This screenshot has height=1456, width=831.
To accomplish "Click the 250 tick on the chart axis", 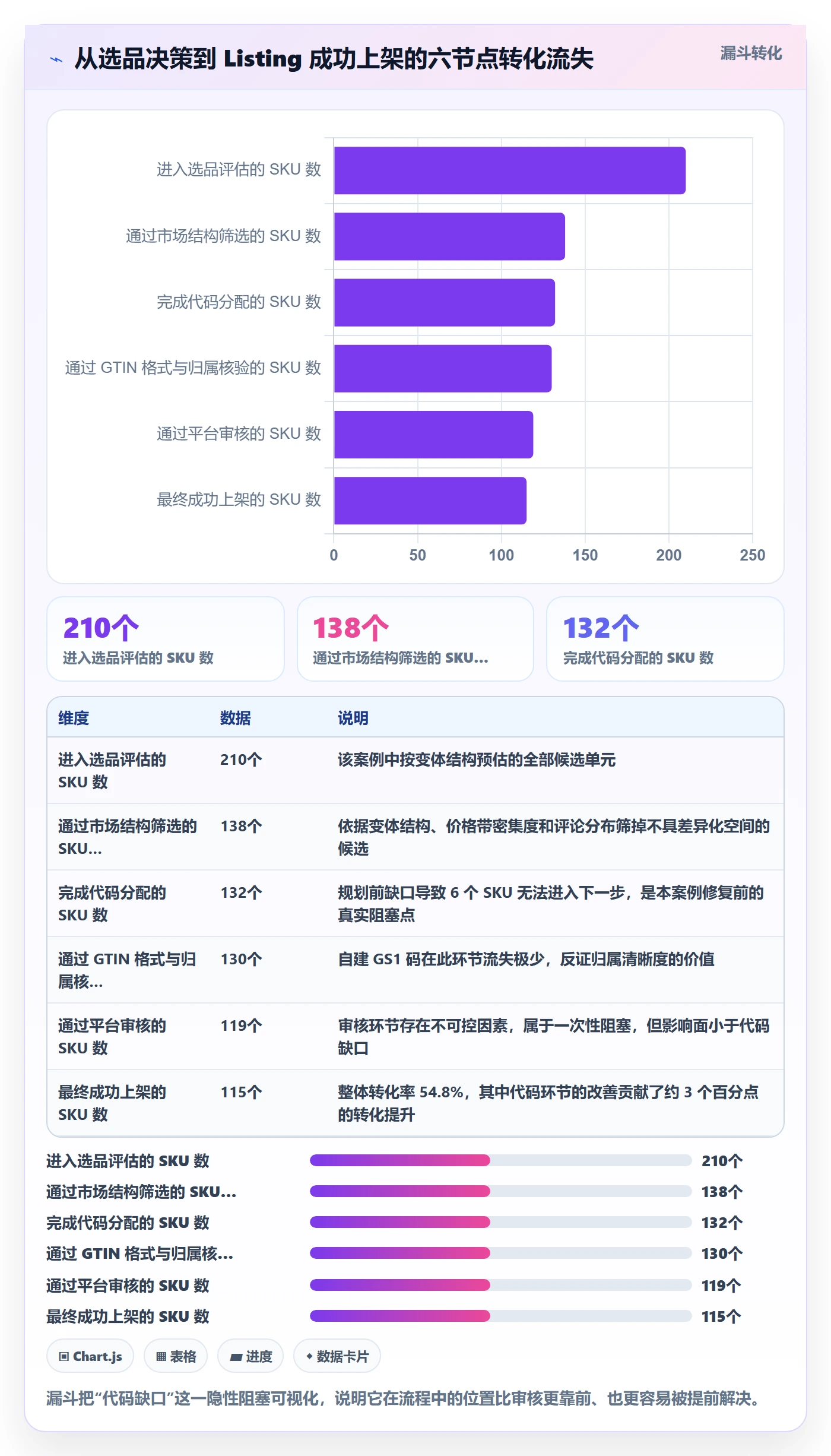I will click(x=752, y=555).
